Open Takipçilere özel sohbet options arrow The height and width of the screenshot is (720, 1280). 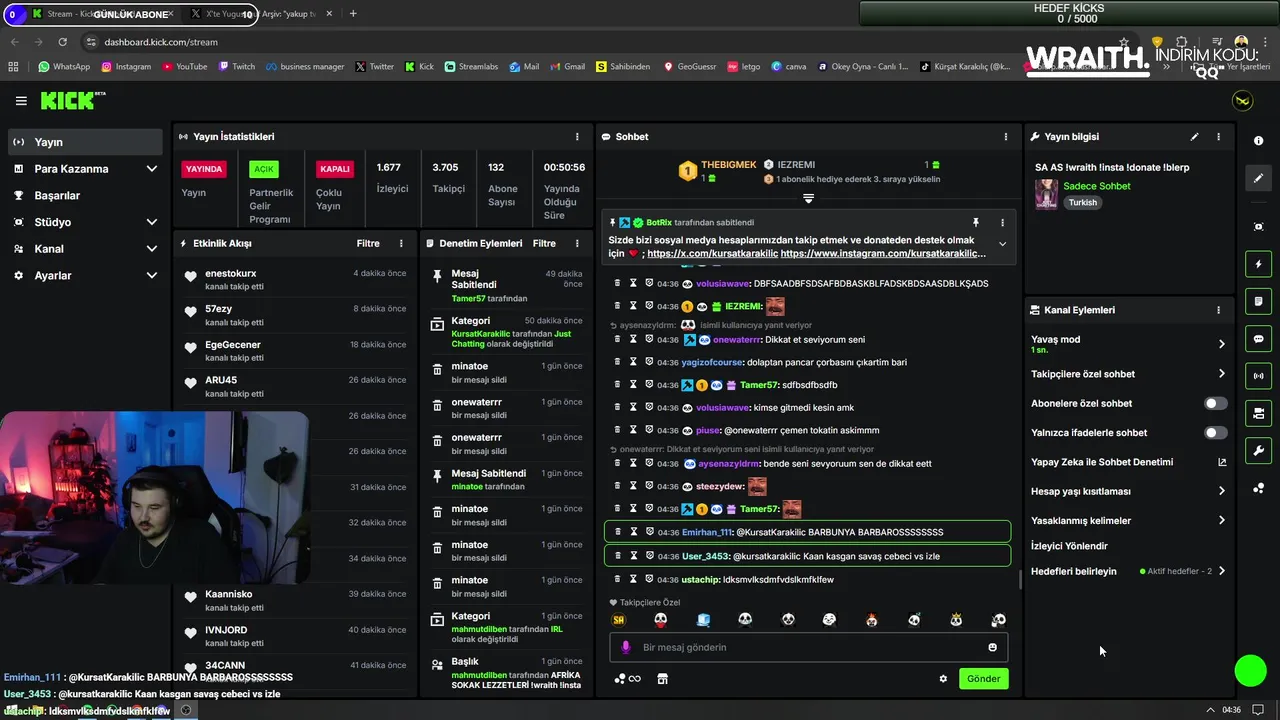[1221, 374]
